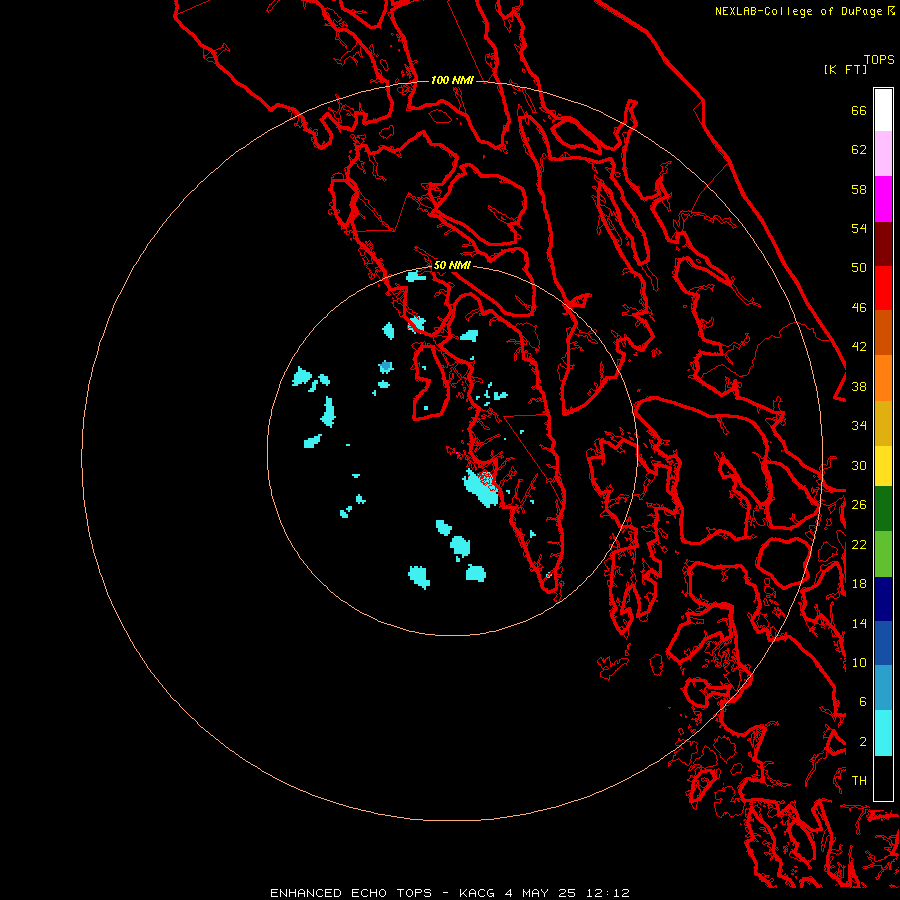900x900 pixels.
Task: Click the yellow 34 kft legend swatch
Action: (883, 466)
